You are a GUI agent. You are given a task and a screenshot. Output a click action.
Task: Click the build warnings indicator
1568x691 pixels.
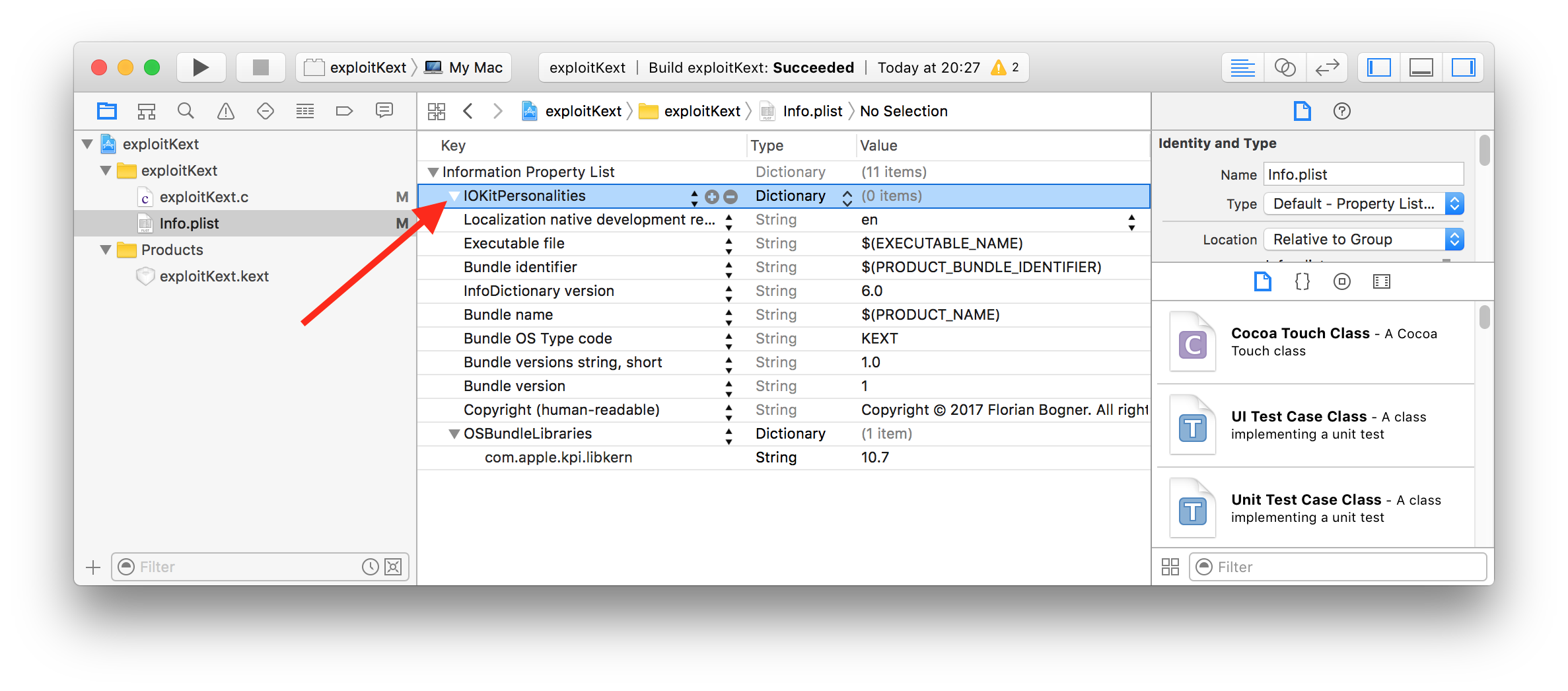[1005, 67]
